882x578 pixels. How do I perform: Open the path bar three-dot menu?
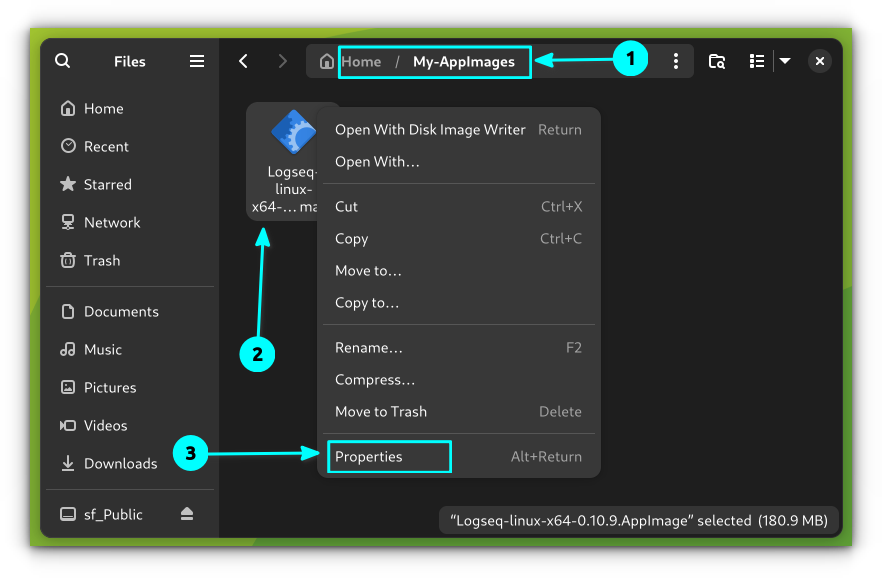click(676, 61)
